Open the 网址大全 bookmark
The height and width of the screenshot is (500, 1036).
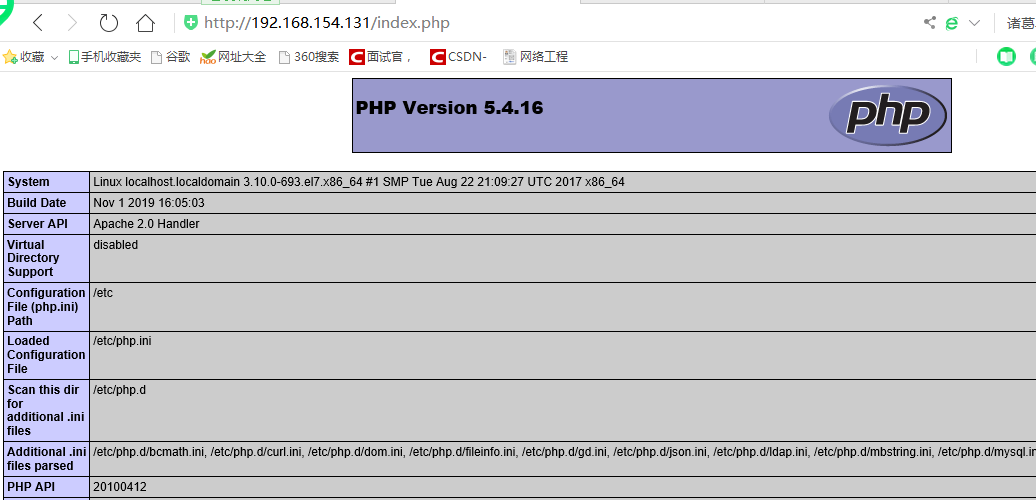tap(233, 57)
